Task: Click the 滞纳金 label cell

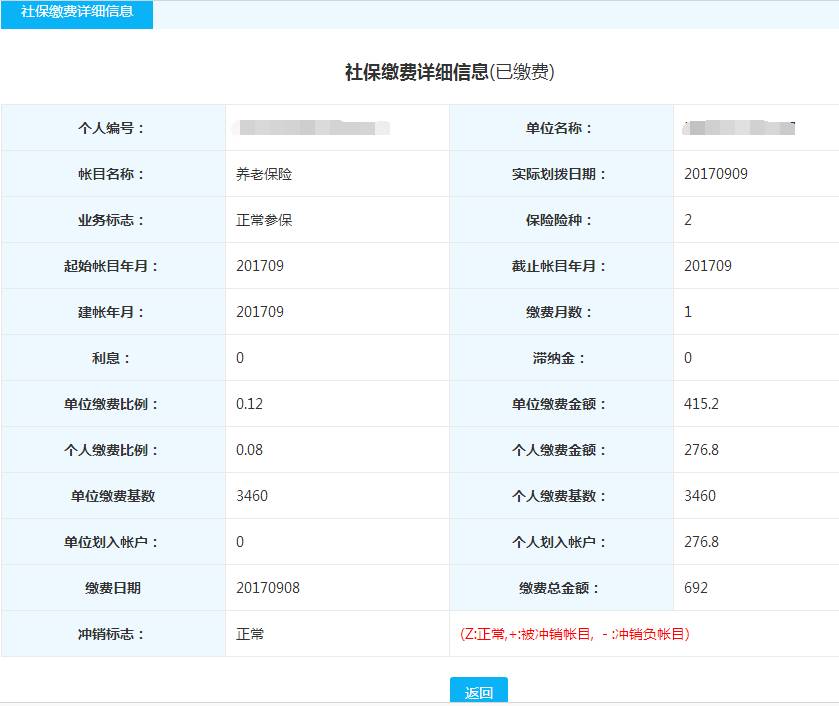Action: [560, 358]
